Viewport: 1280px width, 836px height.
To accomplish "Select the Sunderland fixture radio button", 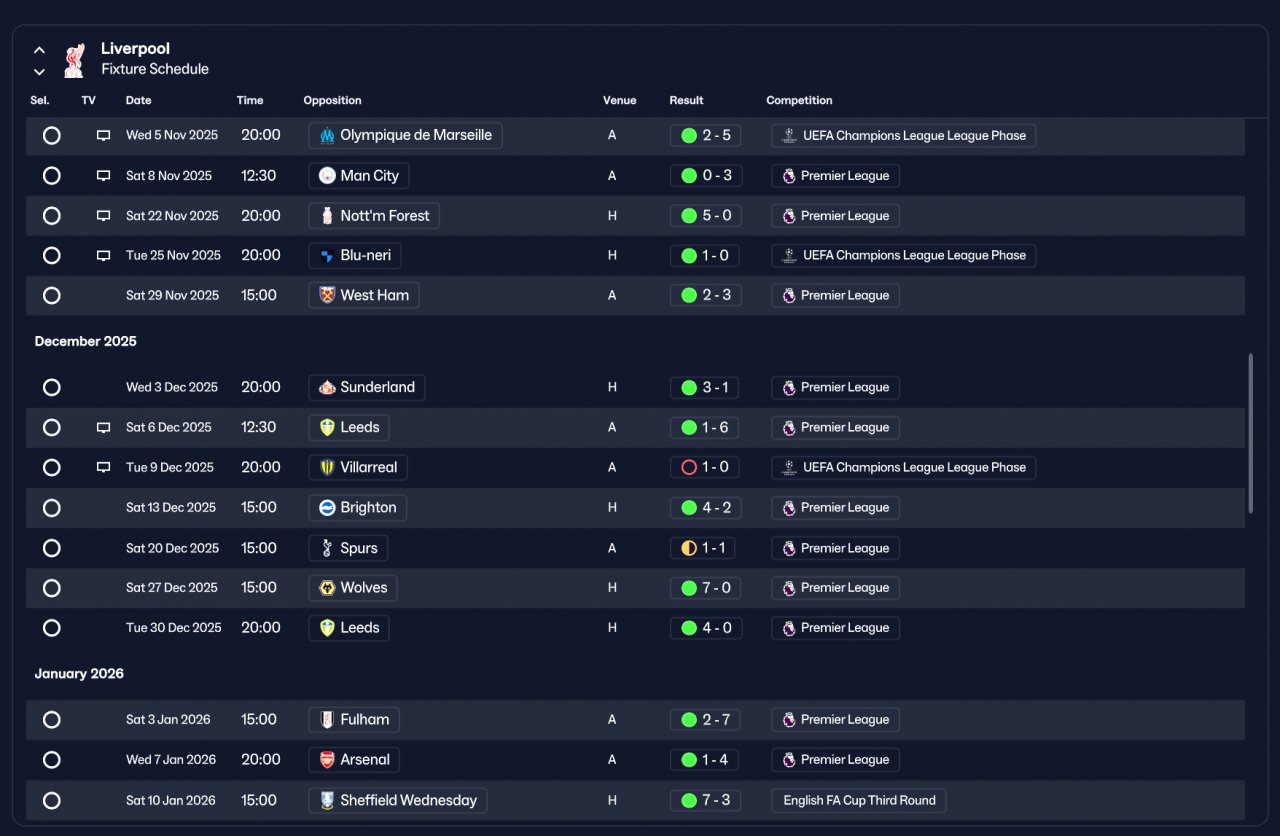I will click(52, 388).
